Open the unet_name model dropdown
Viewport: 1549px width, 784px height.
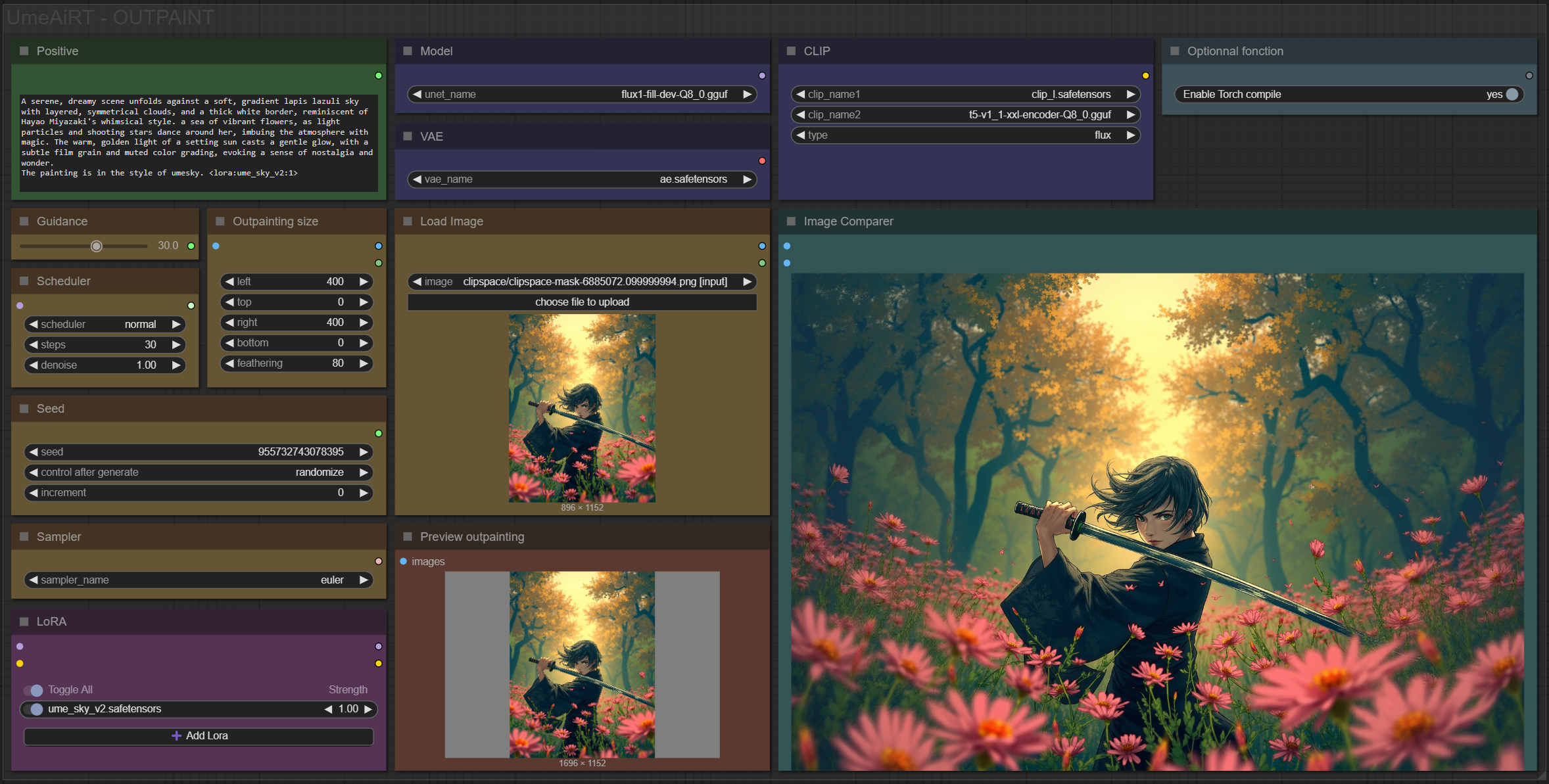click(x=582, y=95)
